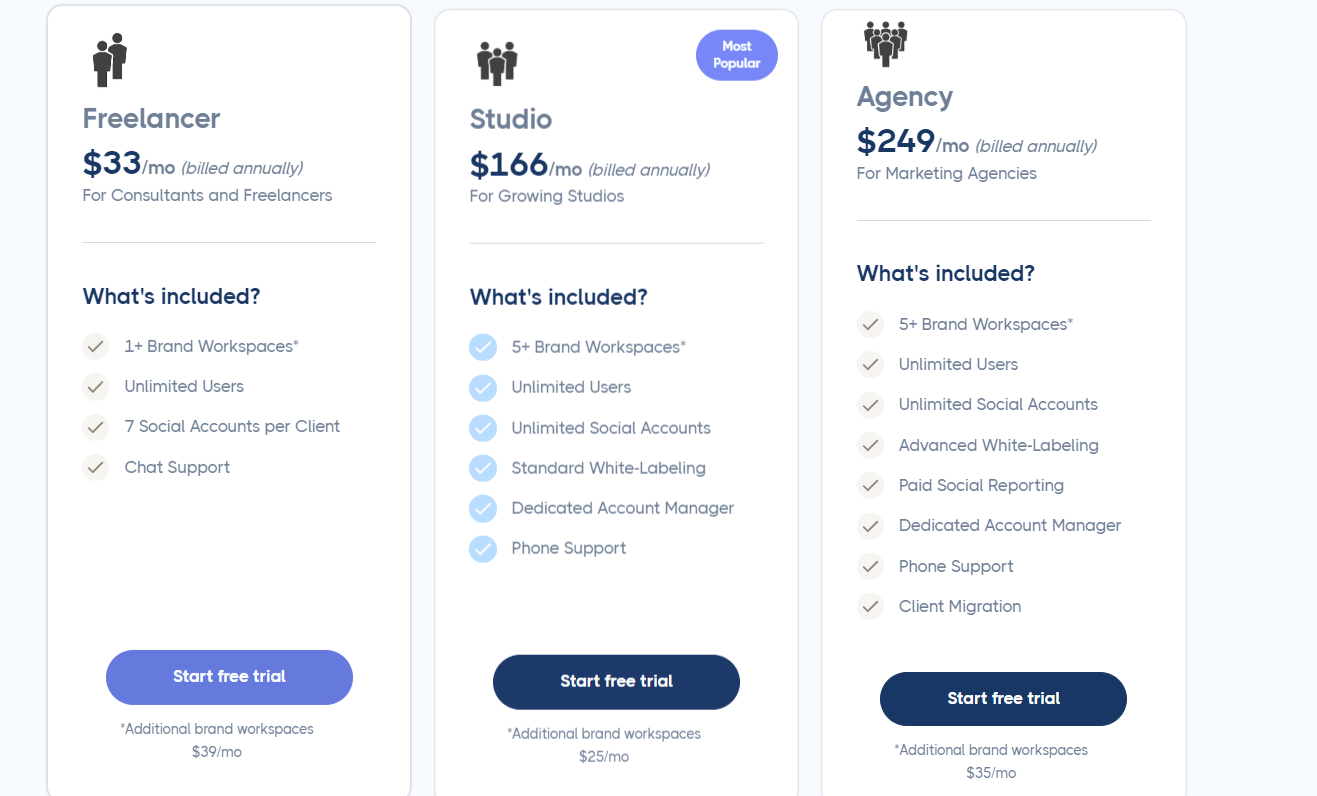The height and width of the screenshot is (796, 1317).
Task: Click the Studio plan three-person icon
Action: pyautogui.click(x=497, y=62)
